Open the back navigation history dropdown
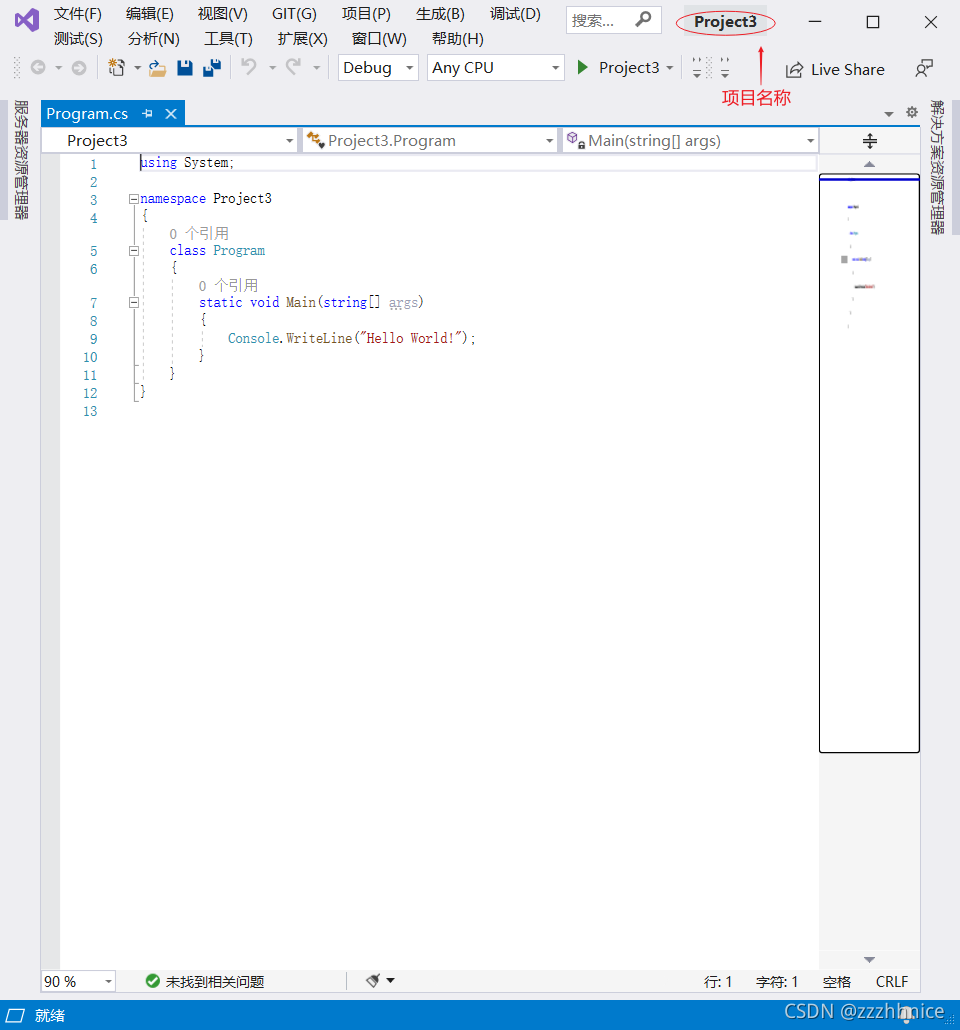960x1030 pixels. 58,68
